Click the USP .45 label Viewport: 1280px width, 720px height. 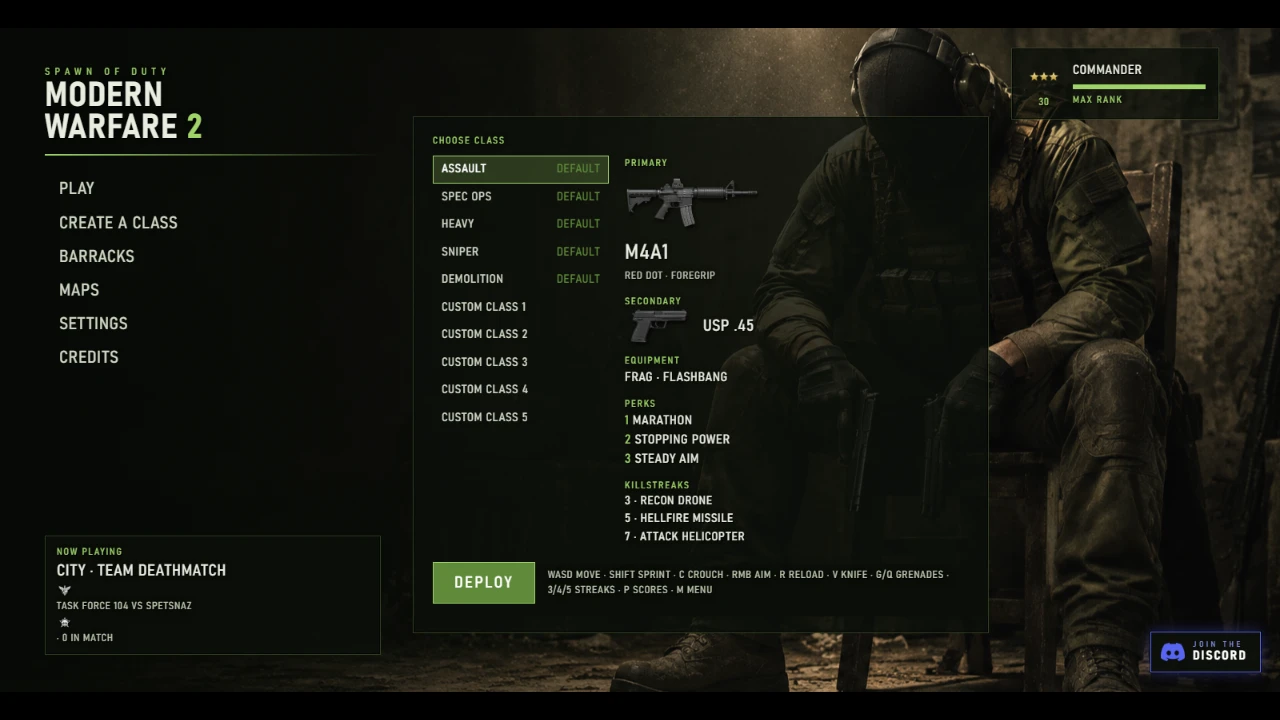pyautogui.click(x=728, y=326)
